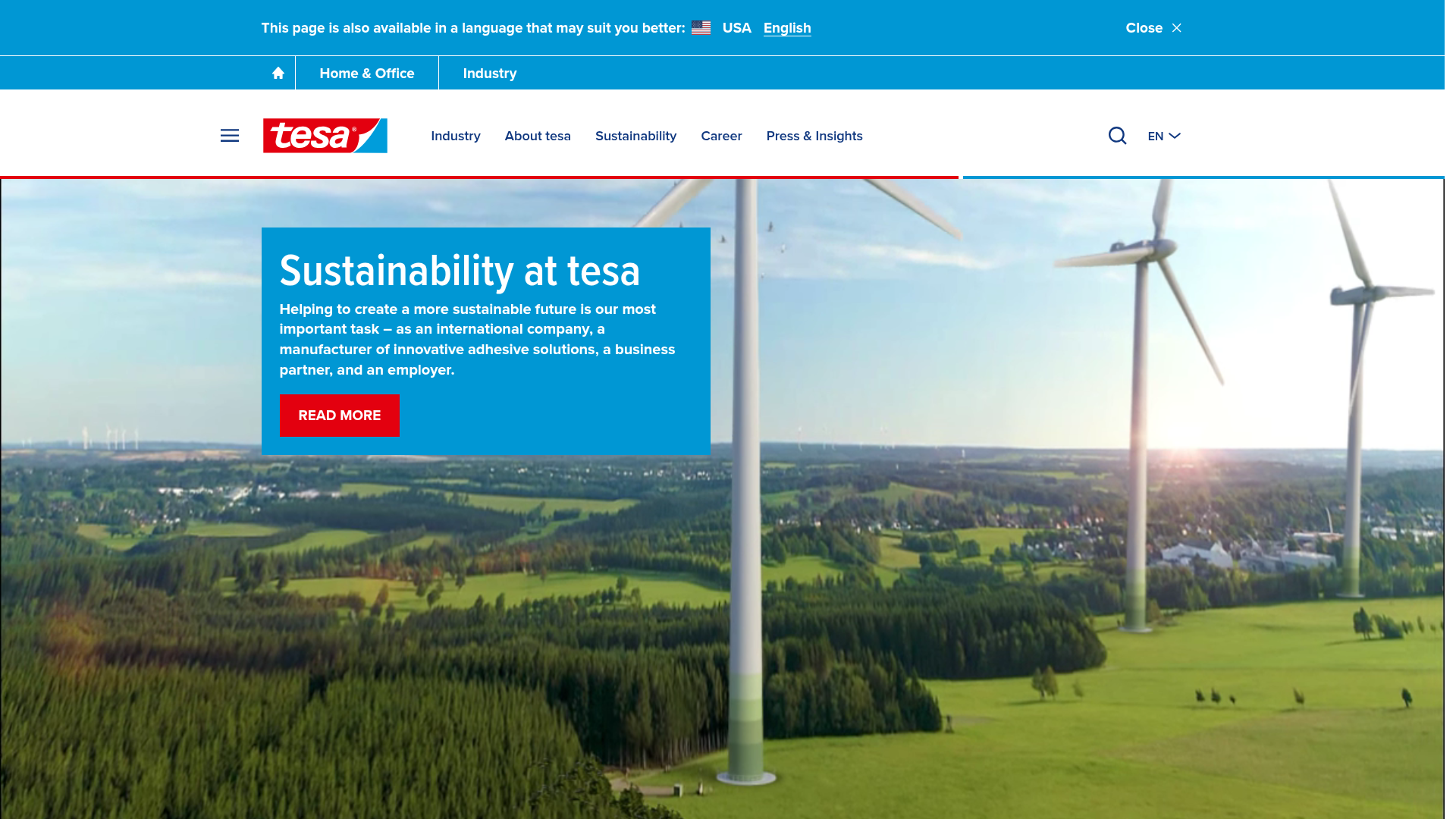
Task: Close the language suggestion banner
Action: [x=1153, y=28]
